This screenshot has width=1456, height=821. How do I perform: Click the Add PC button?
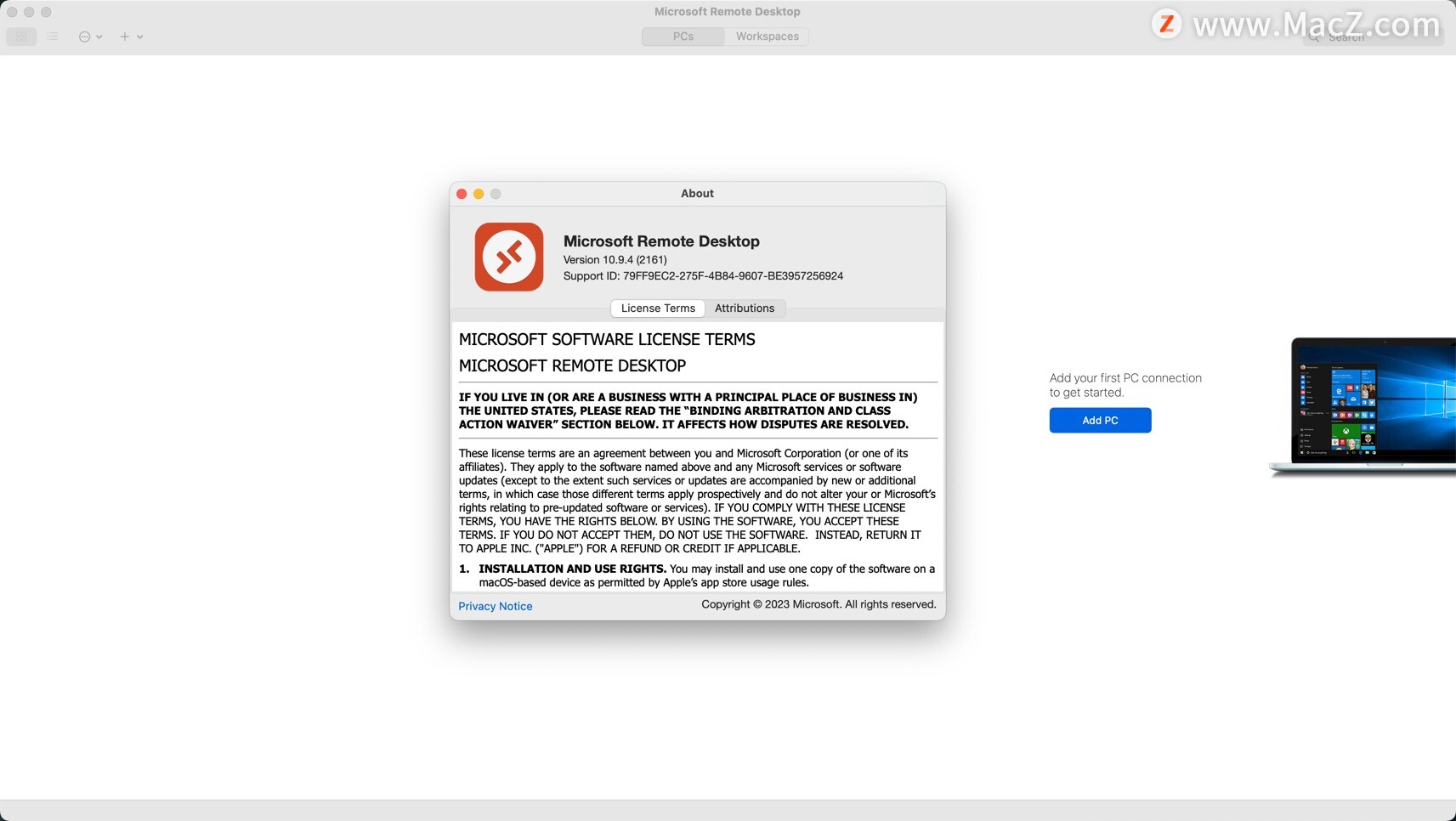(x=1100, y=421)
